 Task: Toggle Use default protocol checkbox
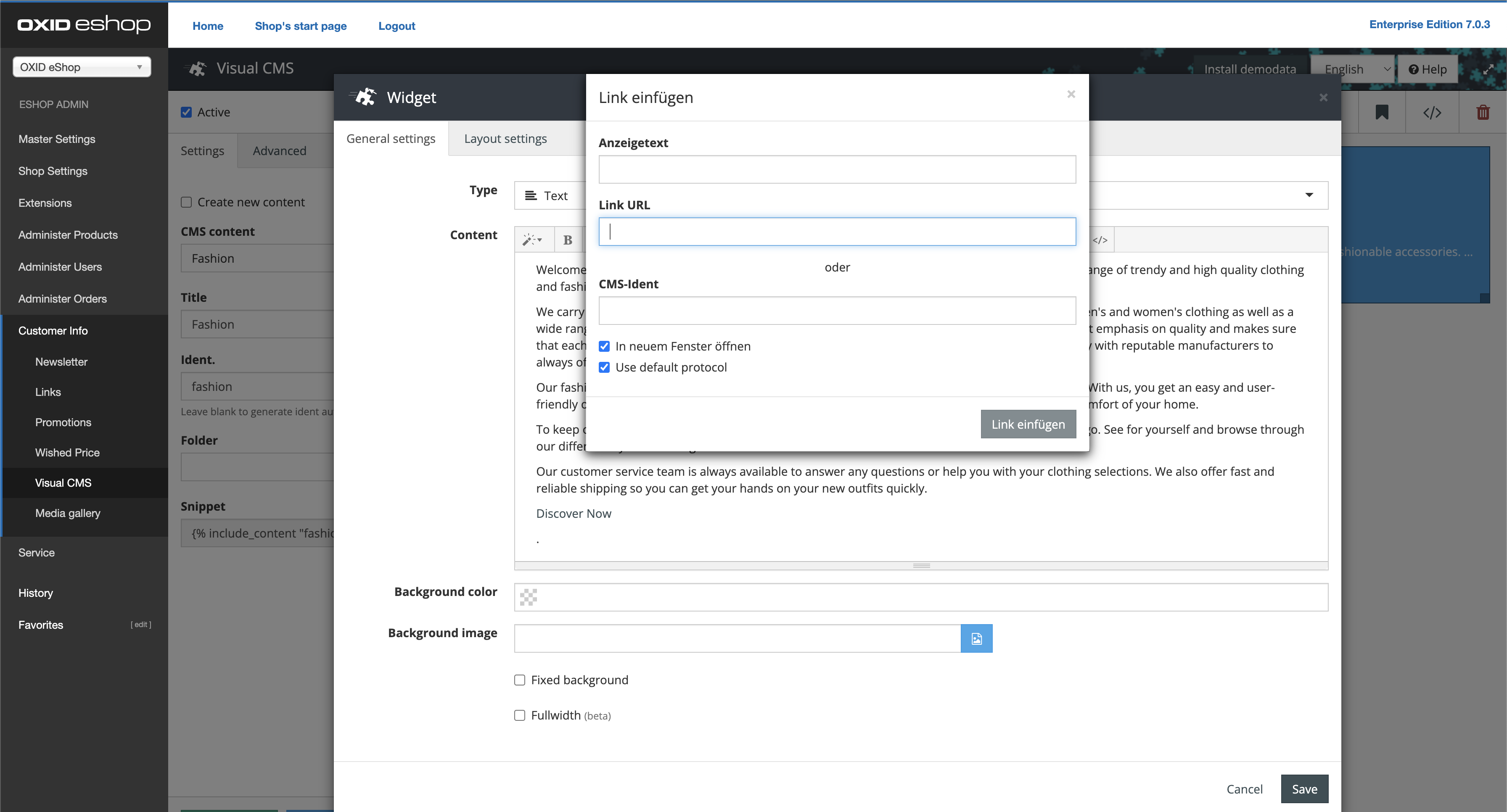[604, 367]
